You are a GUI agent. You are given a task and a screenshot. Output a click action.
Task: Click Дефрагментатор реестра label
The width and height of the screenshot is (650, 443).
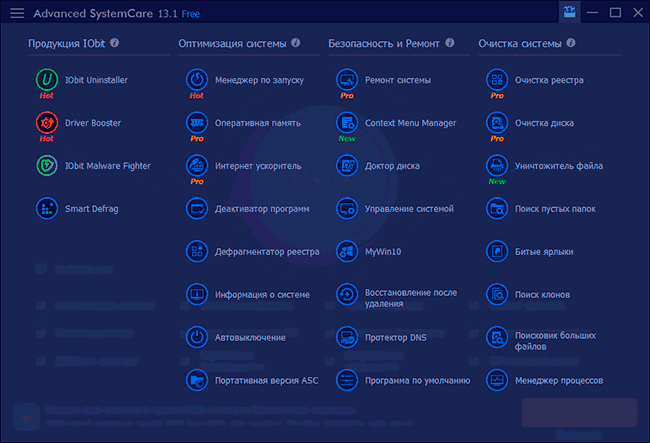pyautogui.click(x=267, y=252)
